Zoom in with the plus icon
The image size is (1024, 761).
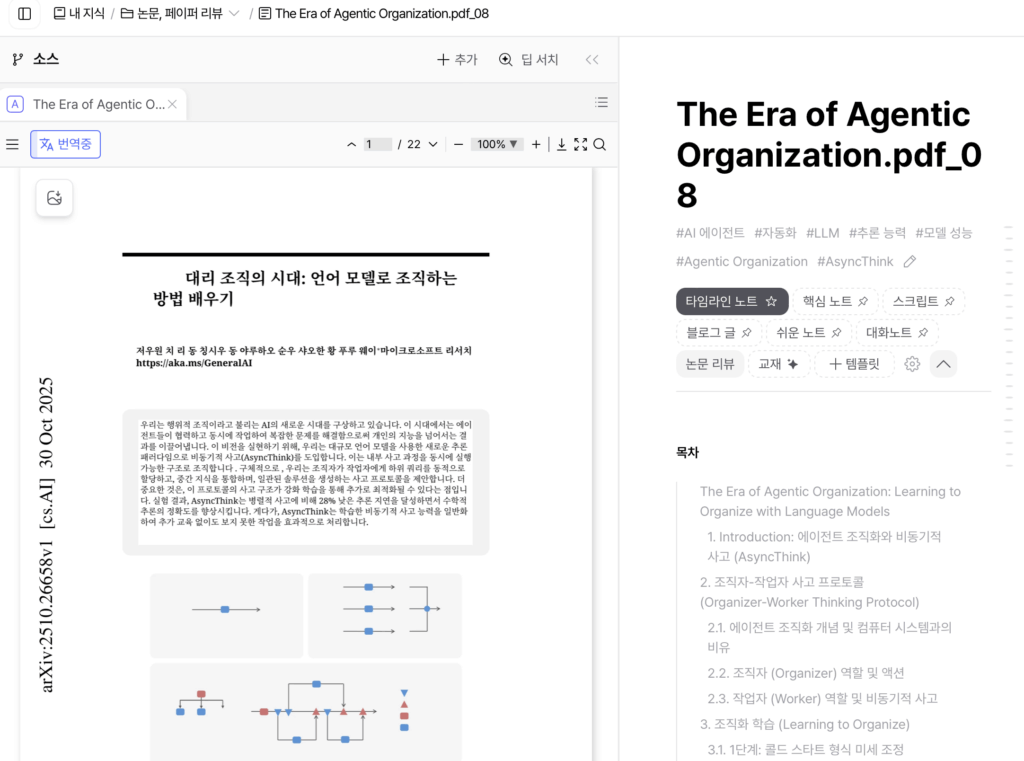click(536, 144)
